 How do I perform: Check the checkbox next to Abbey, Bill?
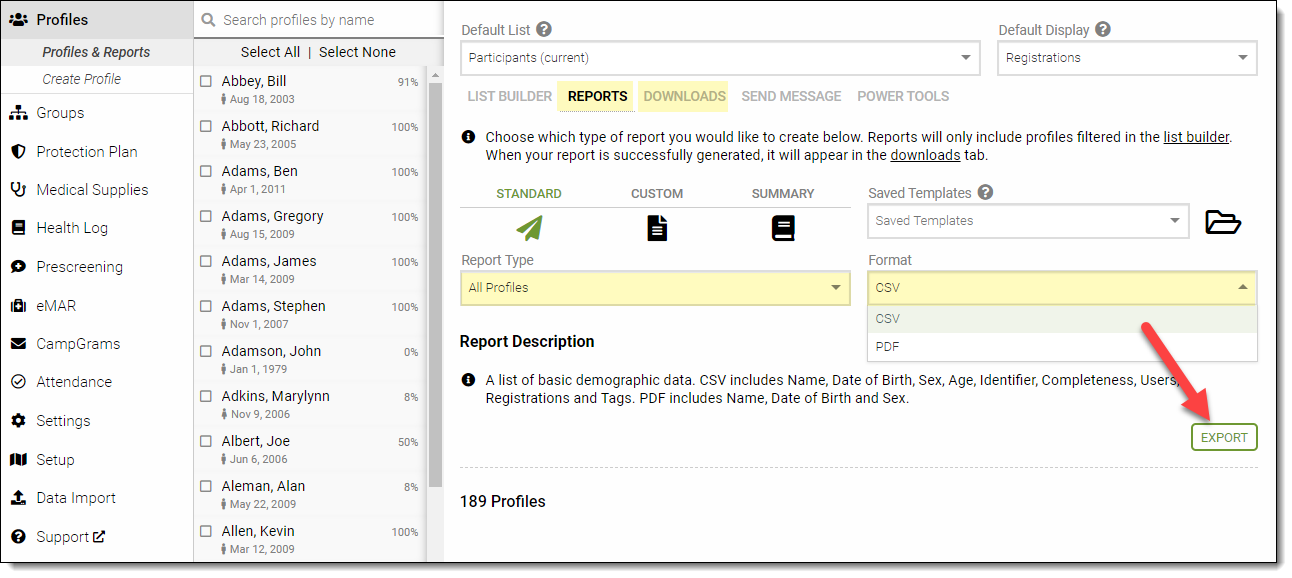click(206, 81)
